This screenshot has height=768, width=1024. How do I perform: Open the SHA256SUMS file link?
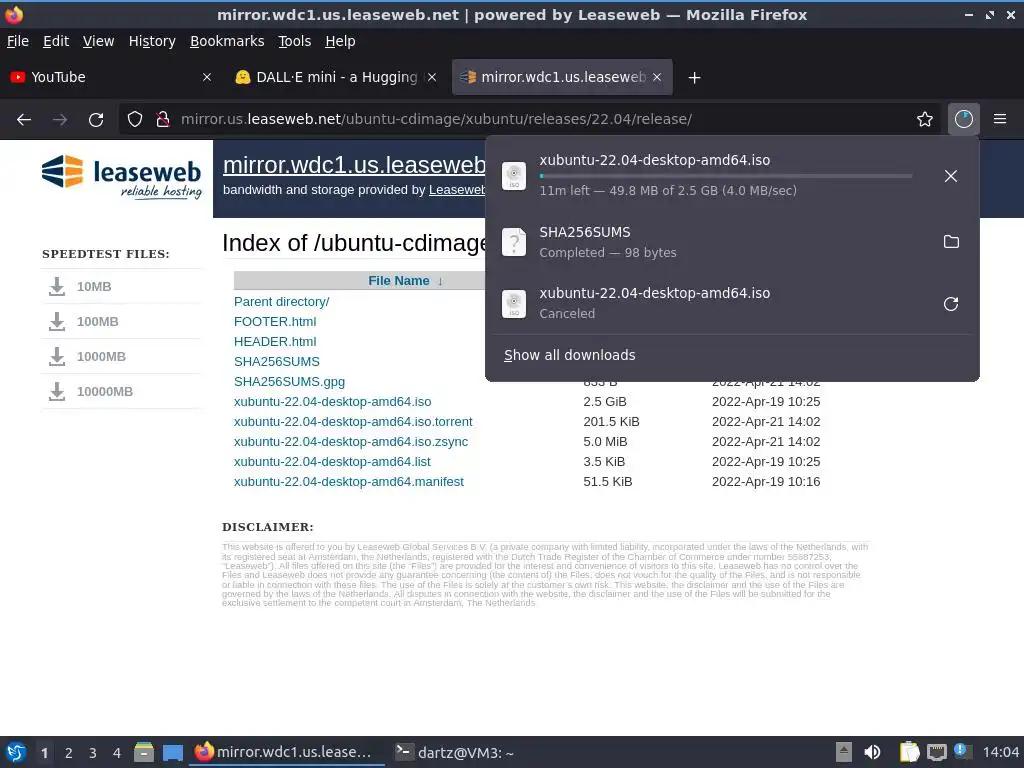pos(277,362)
